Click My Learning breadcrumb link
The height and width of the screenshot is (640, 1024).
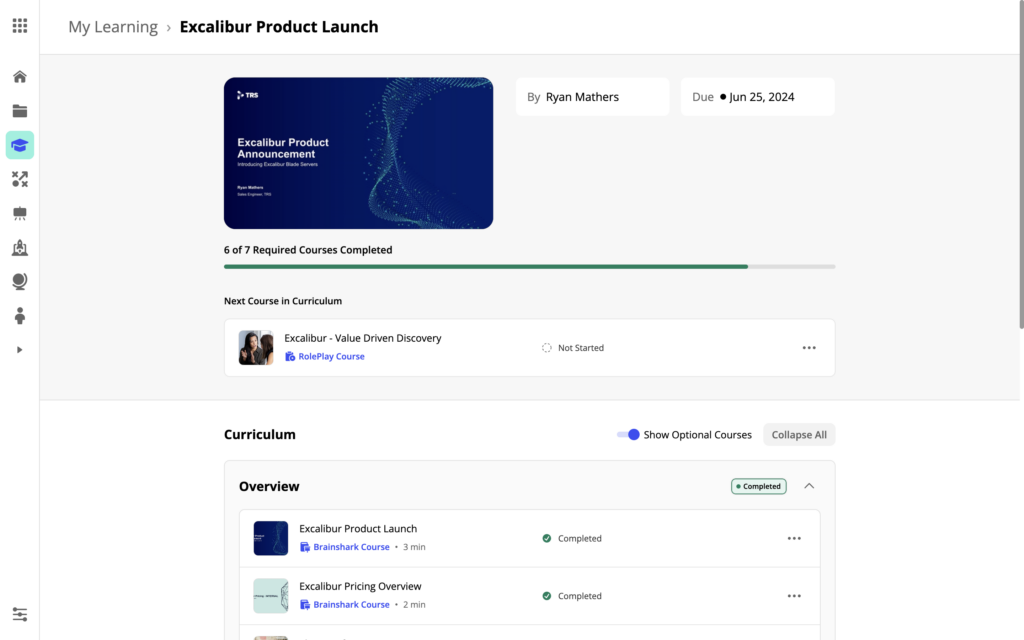(x=113, y=27)
